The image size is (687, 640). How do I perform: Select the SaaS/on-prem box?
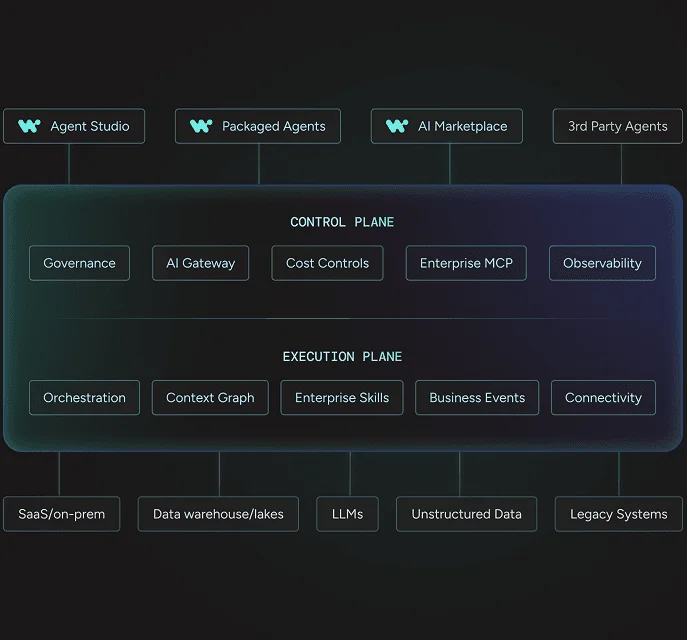tap(61, 514)
